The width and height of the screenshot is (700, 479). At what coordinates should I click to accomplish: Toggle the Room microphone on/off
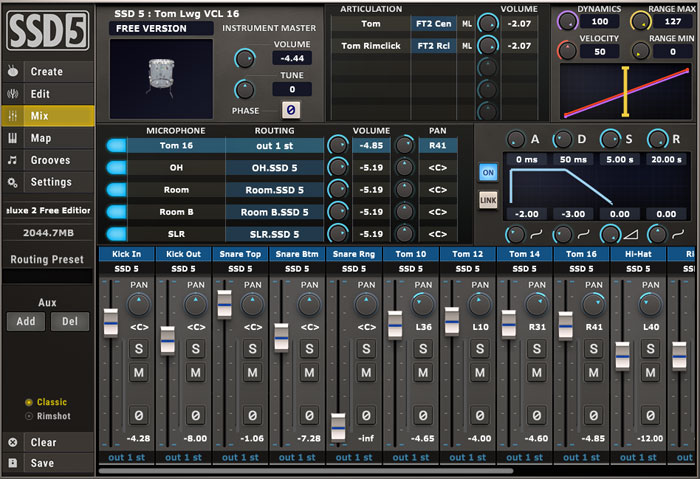[117, 190]
